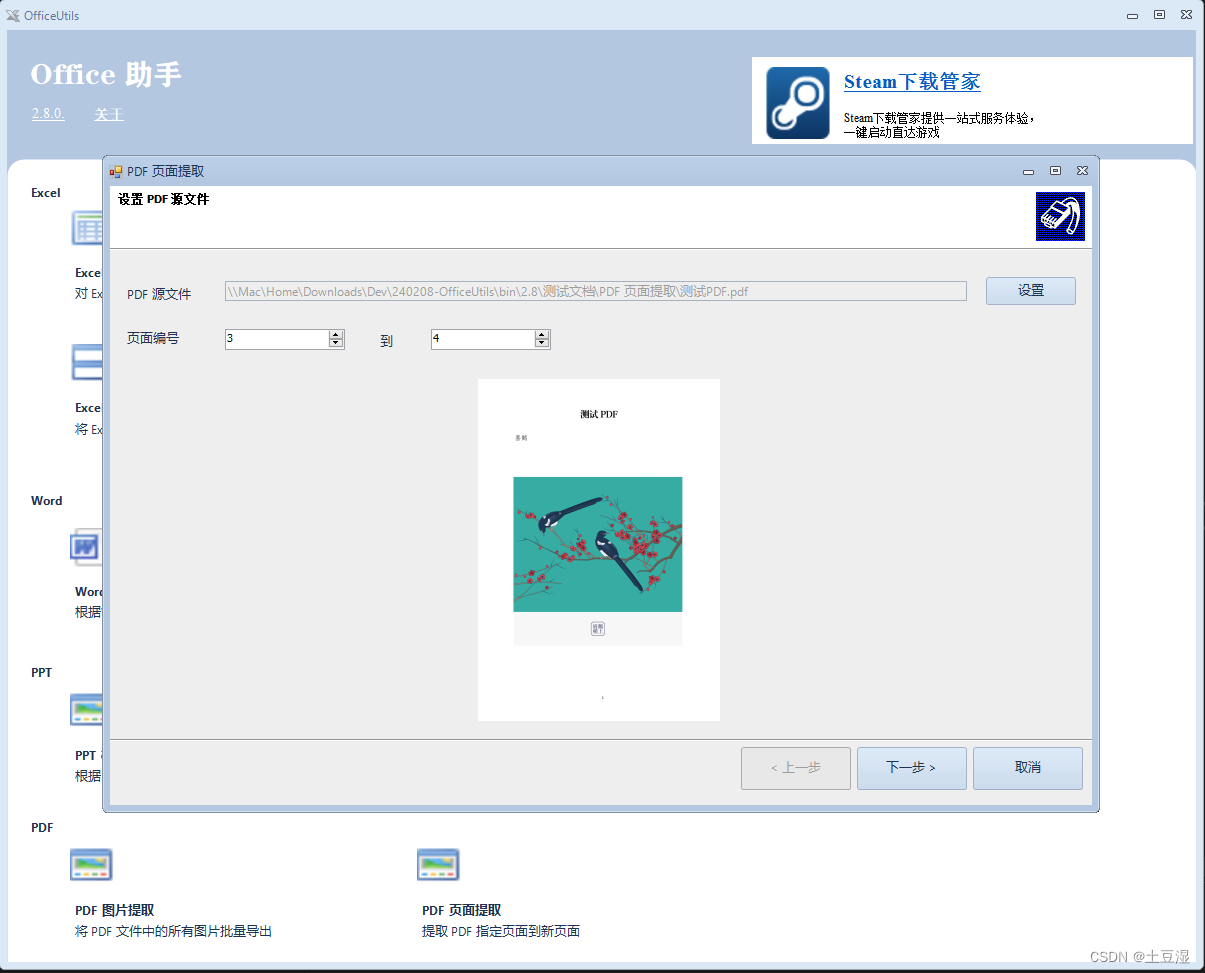Screen dimensions: 1205x973
Task: Open the Steam下载管家 link
Action: tap(912, 82)
